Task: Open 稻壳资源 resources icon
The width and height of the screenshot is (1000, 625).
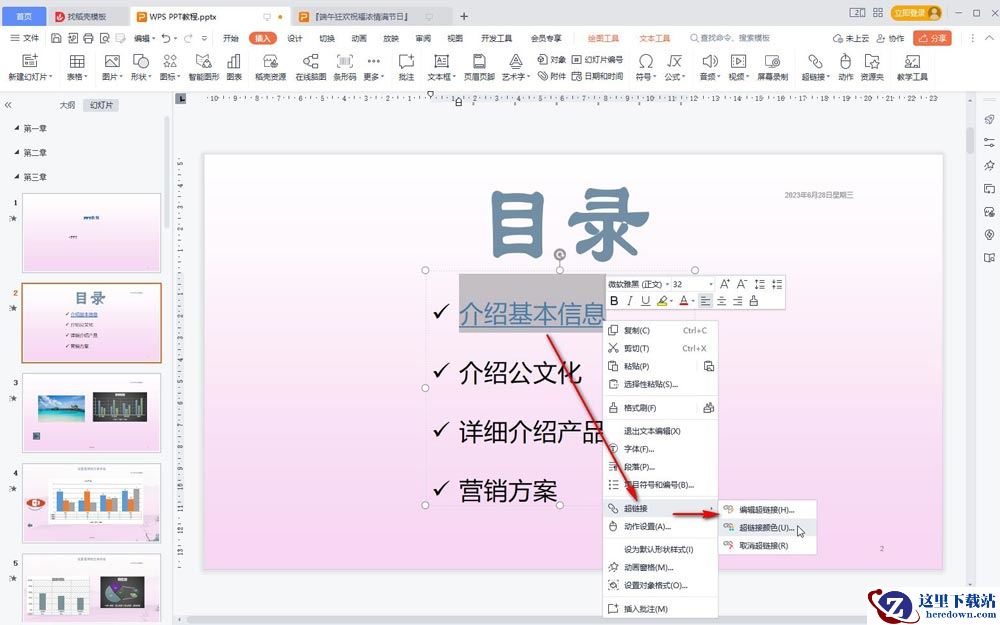Action: (x=270, y=61)
